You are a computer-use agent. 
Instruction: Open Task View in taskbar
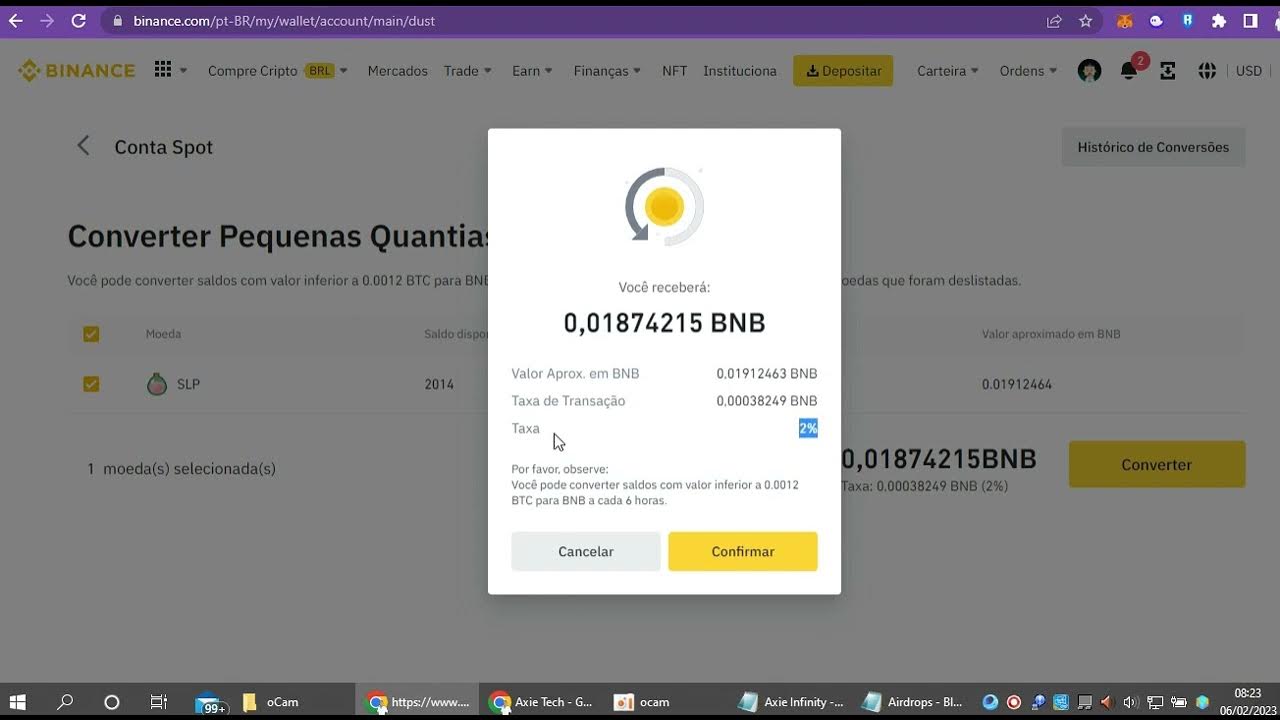[x=158, y=702]
